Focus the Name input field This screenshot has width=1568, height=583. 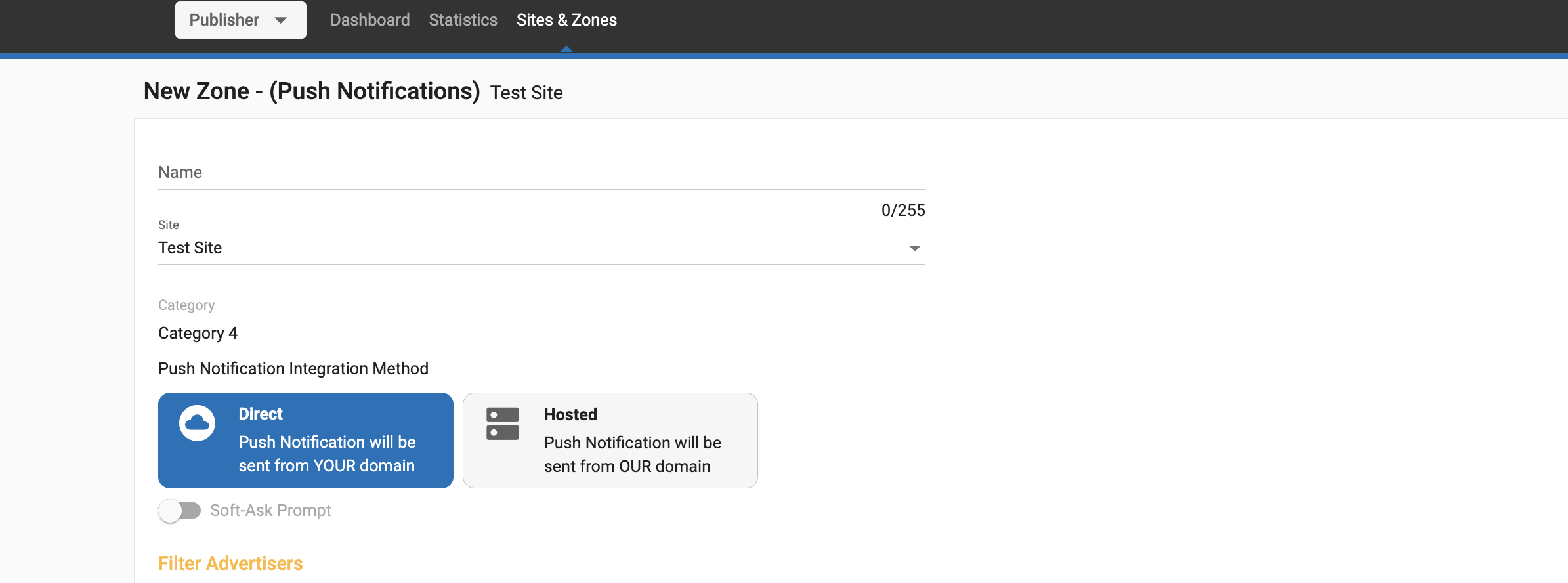541,173
